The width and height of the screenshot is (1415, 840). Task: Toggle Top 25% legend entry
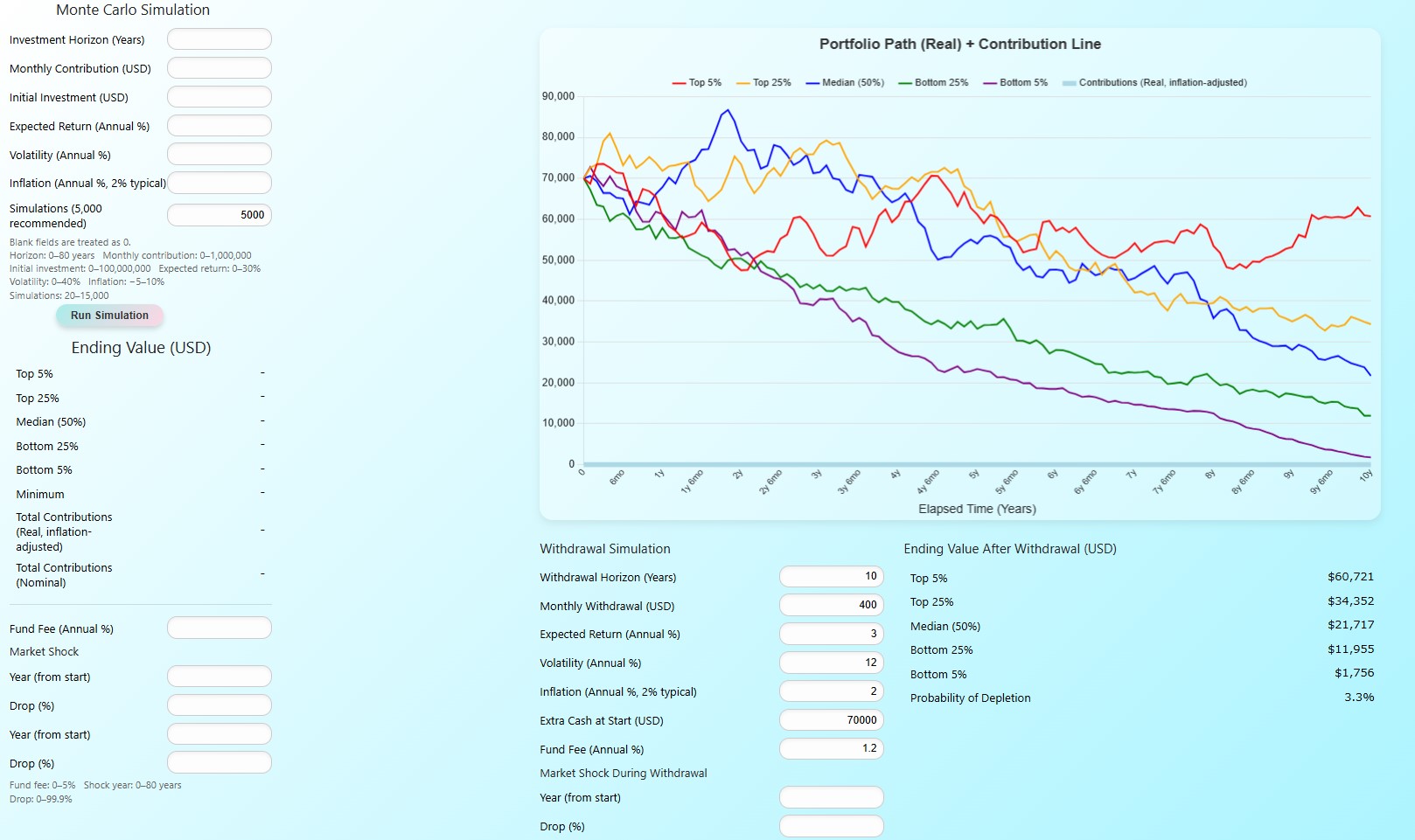coord(763,83)
